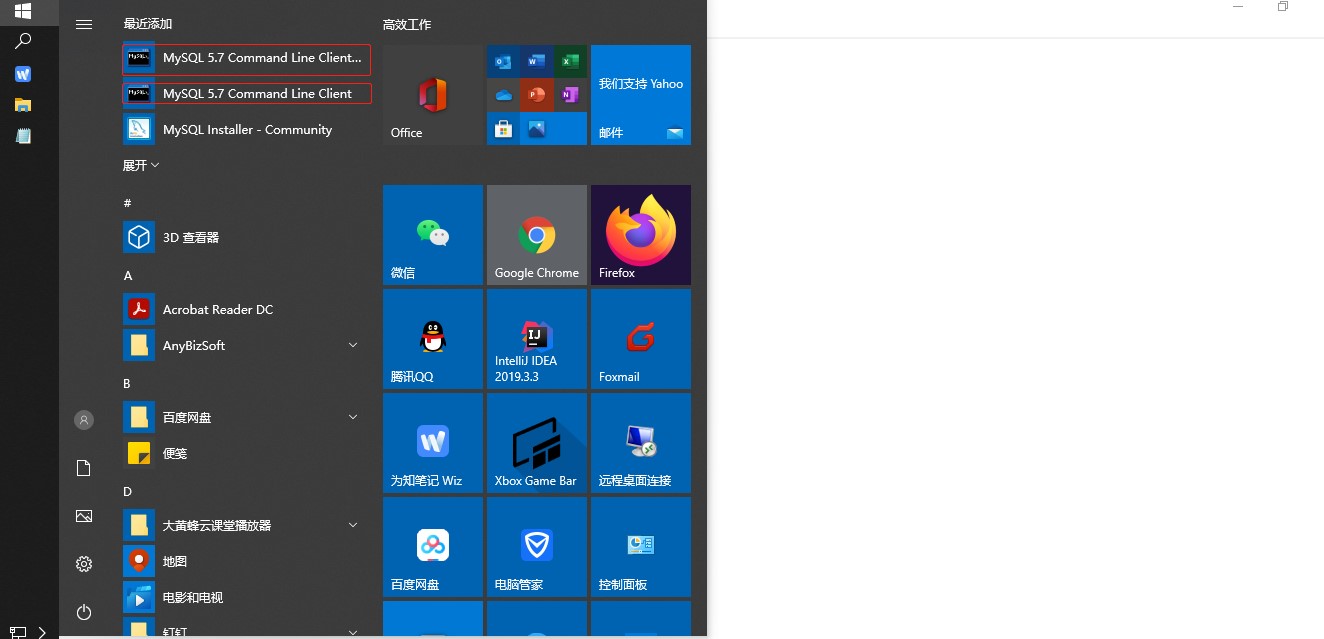This screenshot has width=1324, height=639.
Task: Open the notepad icon on taskbar
Action: pos(22,135)
